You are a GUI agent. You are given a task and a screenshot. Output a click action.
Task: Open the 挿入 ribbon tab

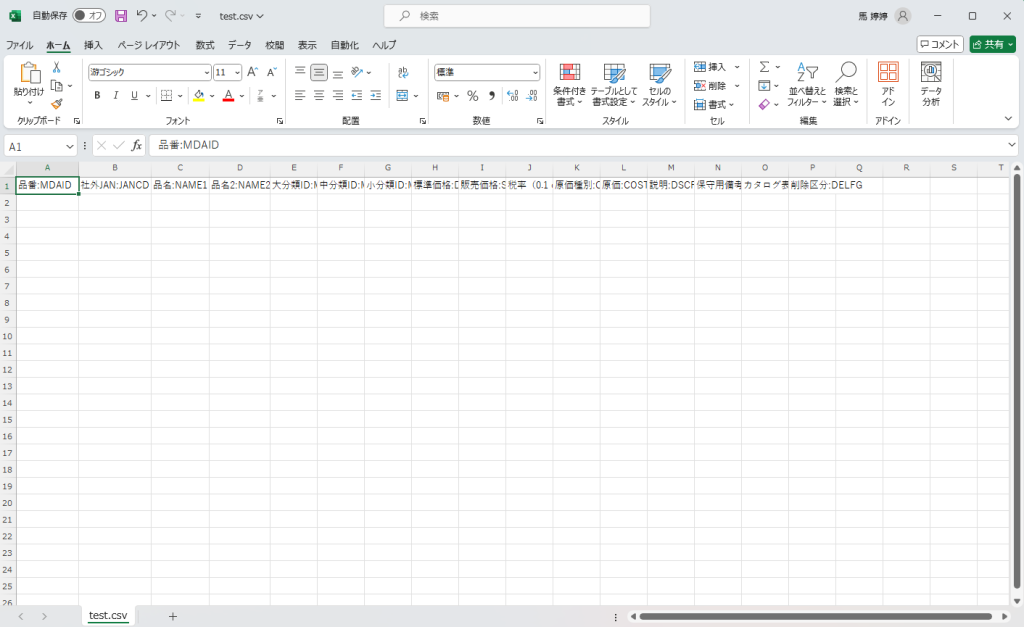point(93,45)
